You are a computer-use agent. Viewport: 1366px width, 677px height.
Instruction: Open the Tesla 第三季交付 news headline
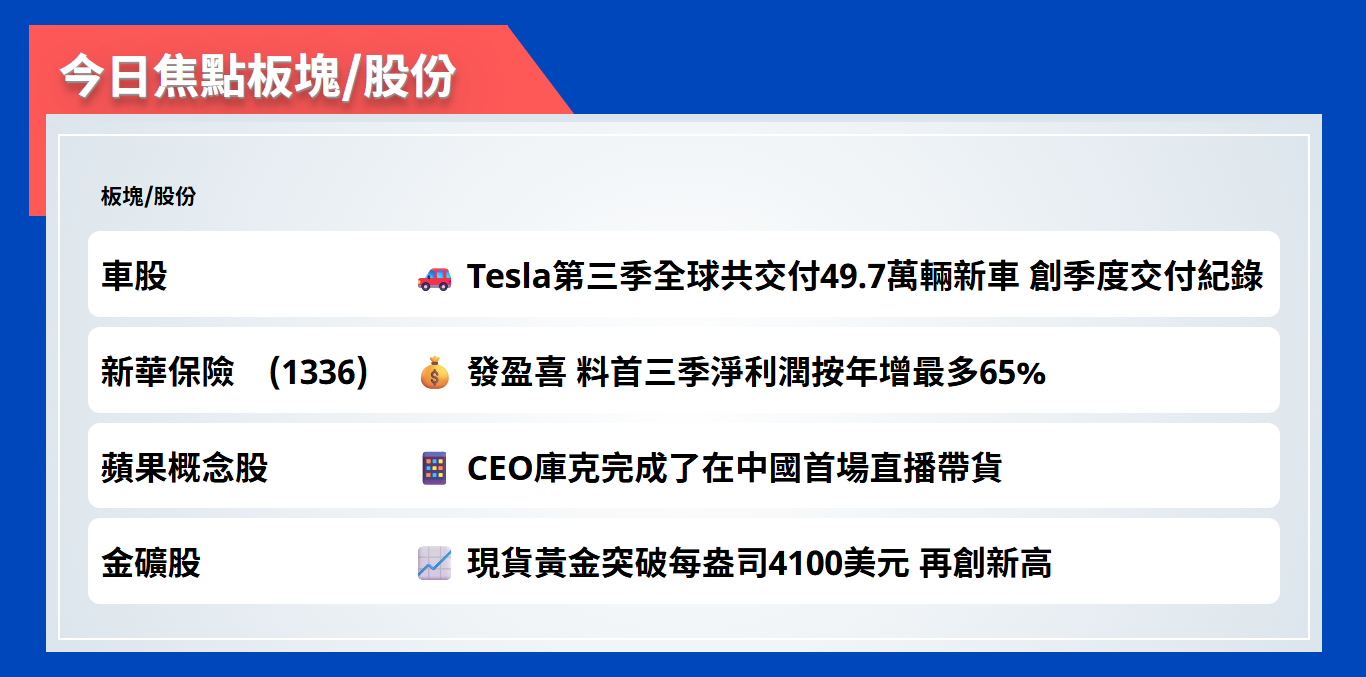(865, 276)
